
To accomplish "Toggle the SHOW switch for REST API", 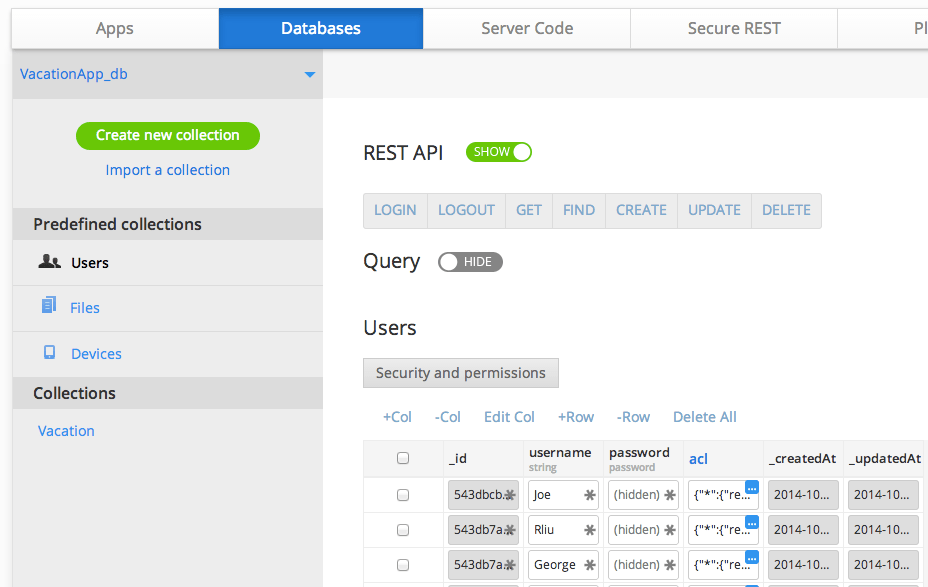I will tap(498, 152).
